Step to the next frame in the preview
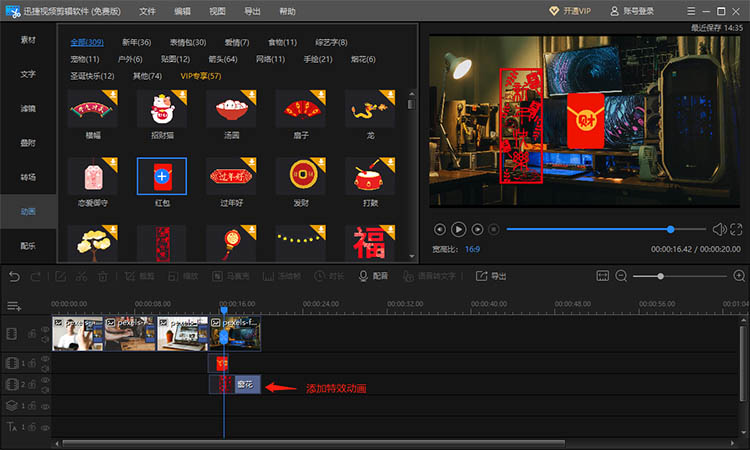Screen dimensions: 750x450 tap(477, 230)
